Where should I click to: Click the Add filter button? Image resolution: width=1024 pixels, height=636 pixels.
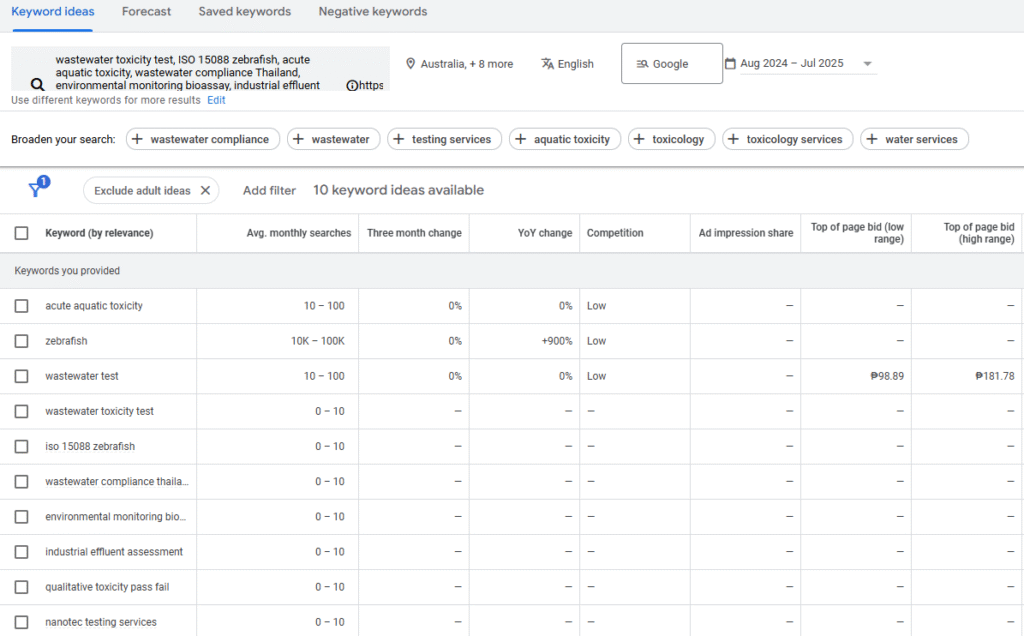pyautogui.click(x=269, y=190)
